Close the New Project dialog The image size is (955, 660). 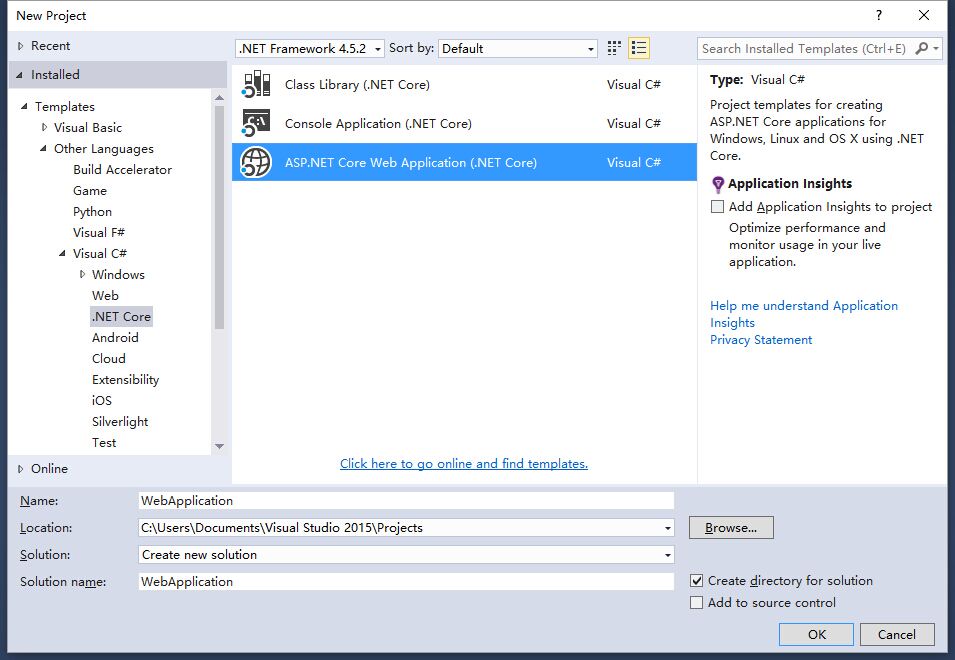coord(924,15)
